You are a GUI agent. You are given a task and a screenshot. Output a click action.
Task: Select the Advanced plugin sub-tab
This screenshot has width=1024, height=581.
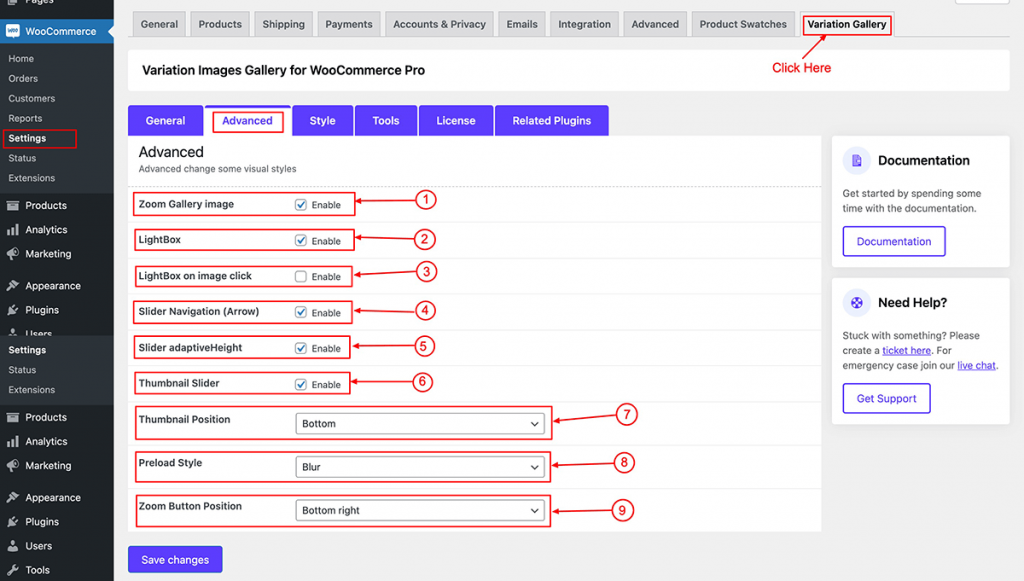point(248,121)
